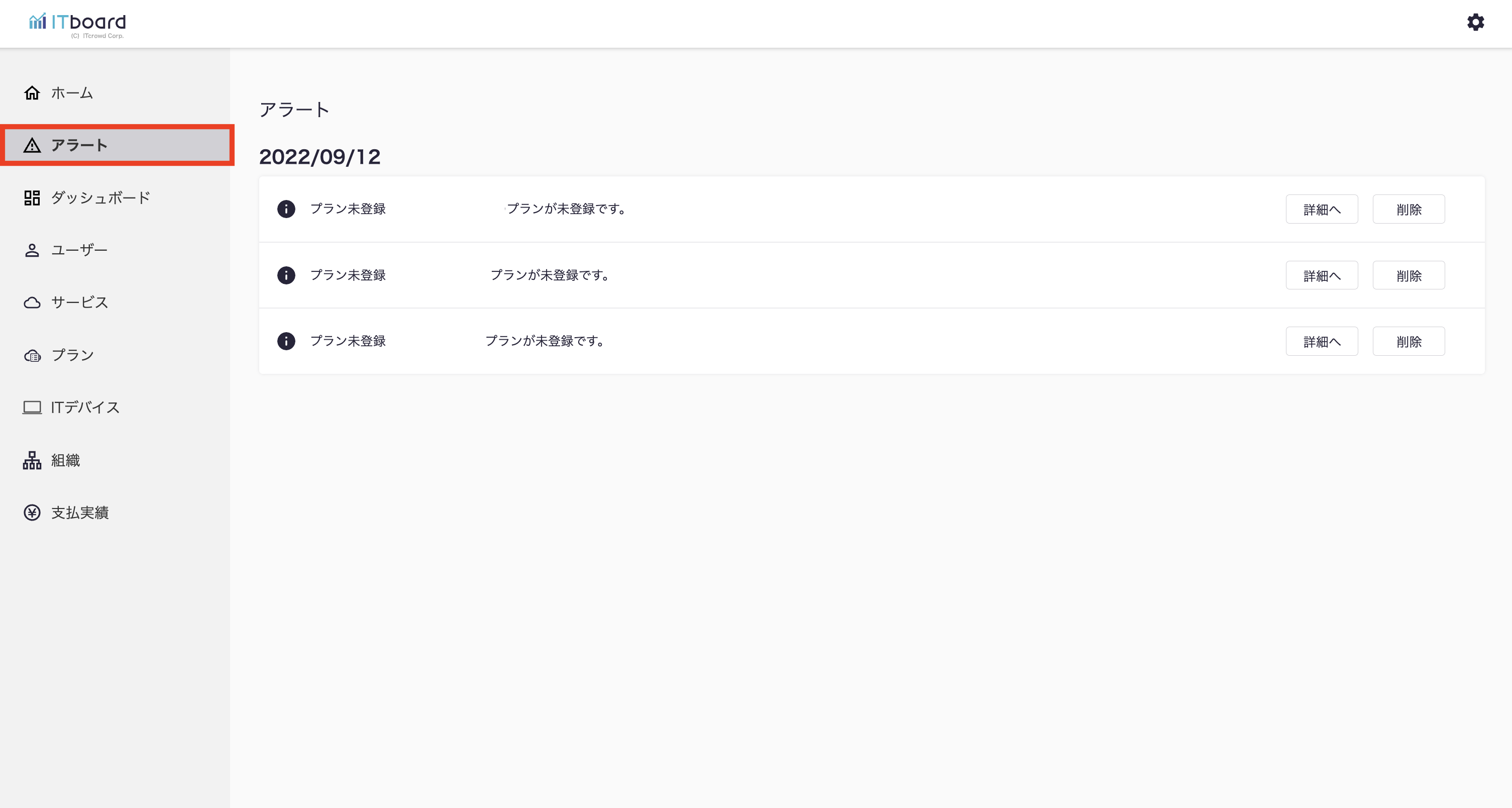Delete the second alert with 削除
1512x808 pixels.
coord(1408,275)
